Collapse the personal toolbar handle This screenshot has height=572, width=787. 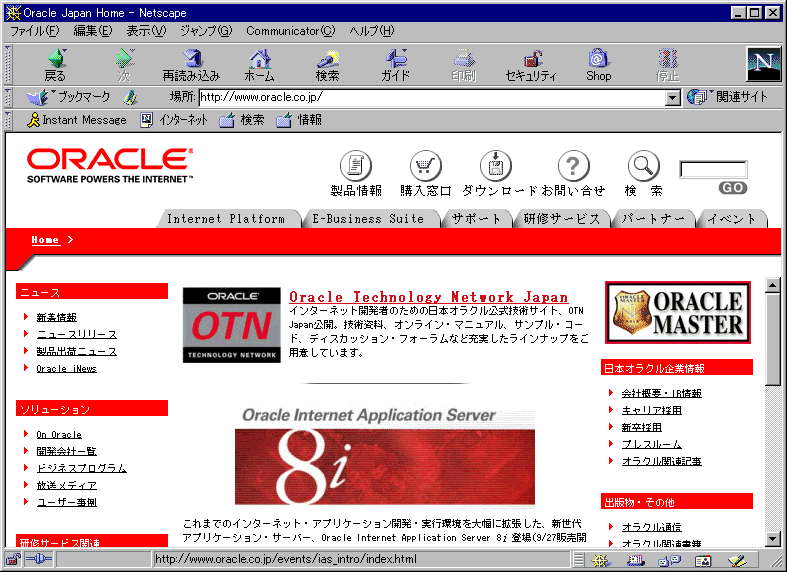pyautogui.click(x=8, y=120)
